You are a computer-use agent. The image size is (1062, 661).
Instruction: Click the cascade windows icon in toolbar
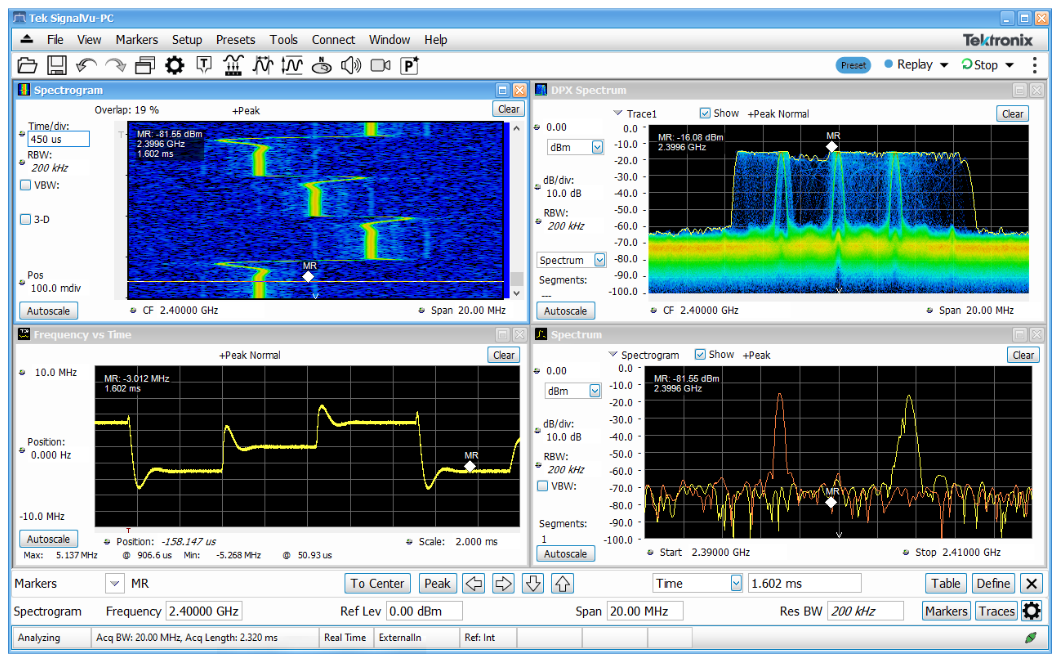tap(146, 65)
